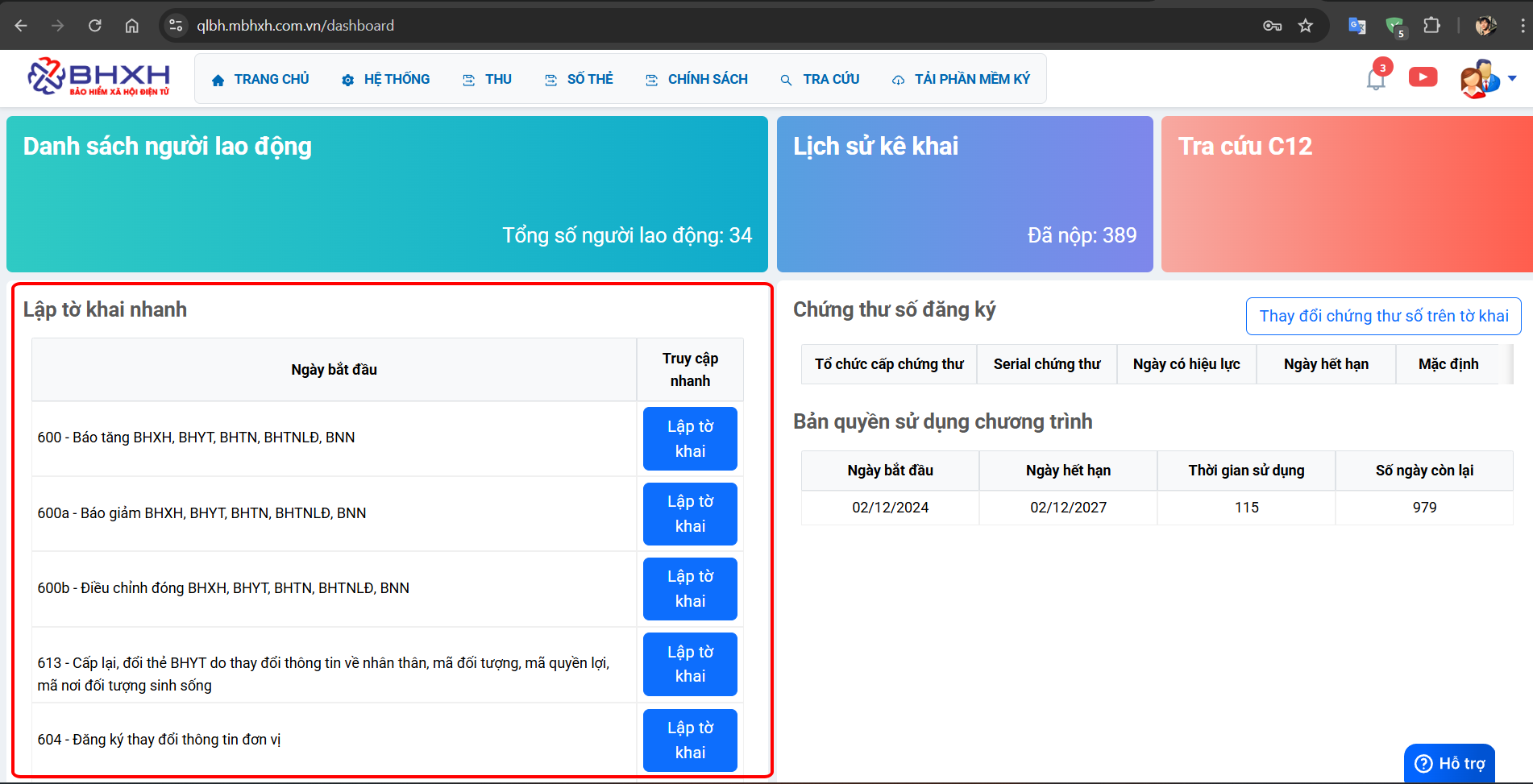Open the CHÍNH SÁCH menu
1533x784 pixels.
pos(696,79)
